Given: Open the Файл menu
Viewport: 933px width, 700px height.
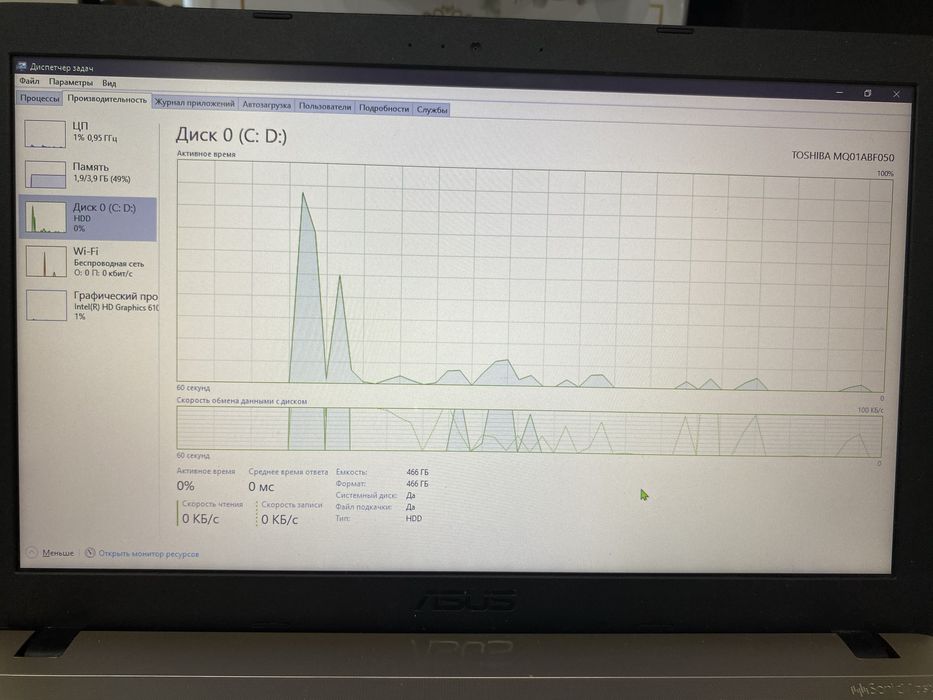Looking at the screenshot, I should tap(29, 81).
